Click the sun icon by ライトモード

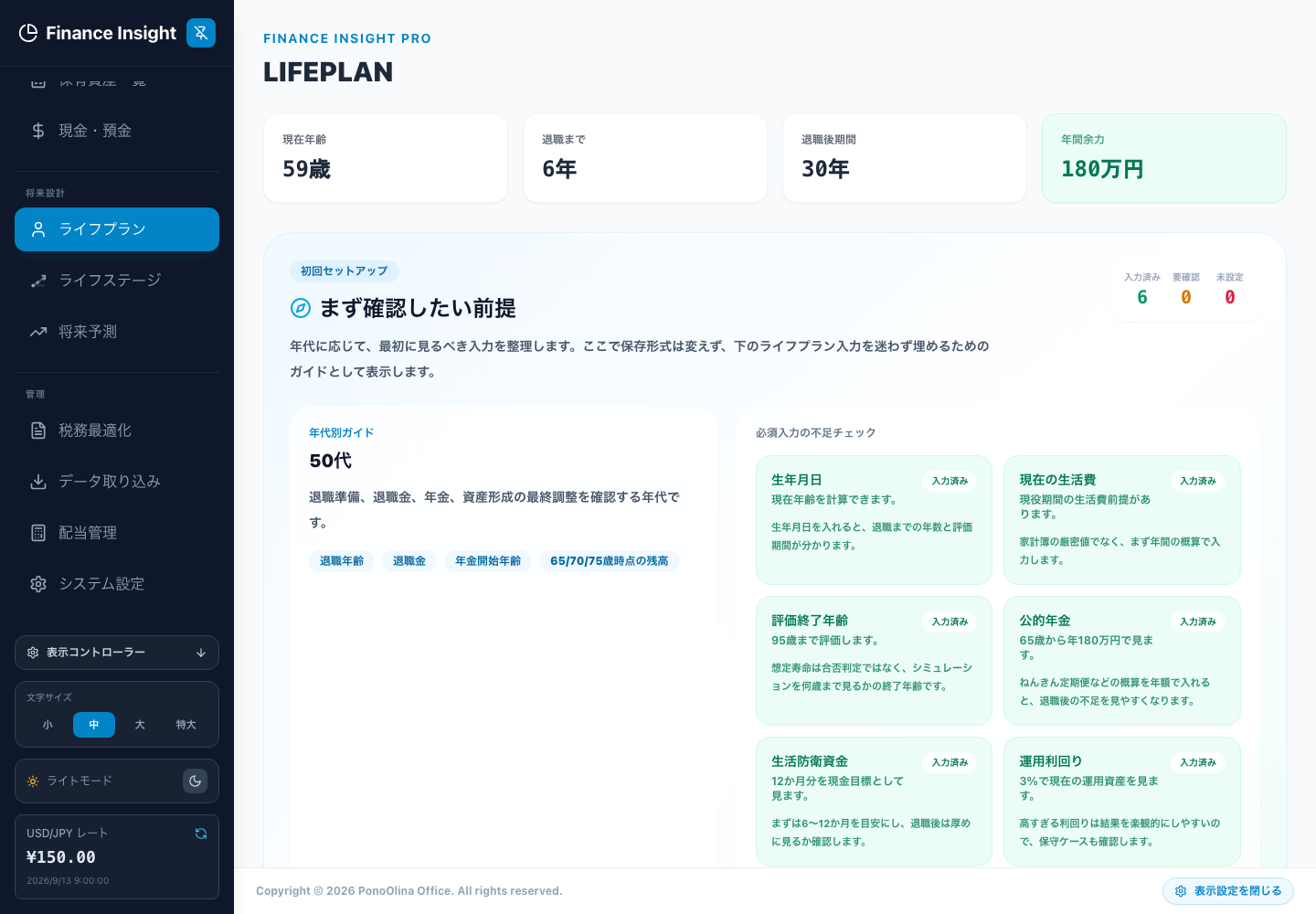[x=33, y=781]
